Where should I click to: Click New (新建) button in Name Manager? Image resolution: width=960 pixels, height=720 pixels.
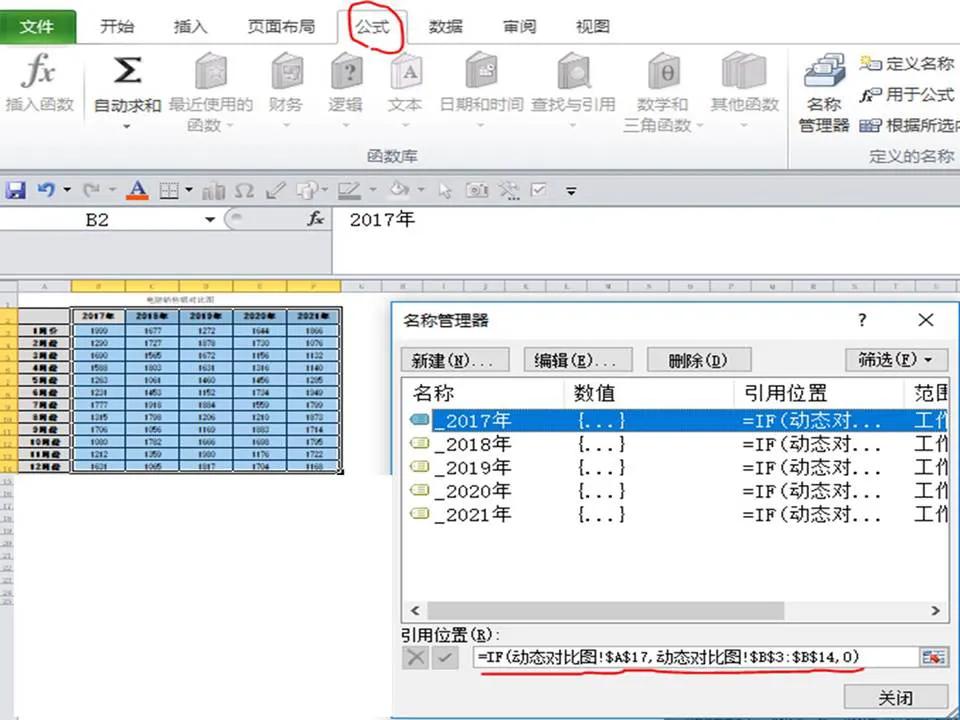click(455, 360)
